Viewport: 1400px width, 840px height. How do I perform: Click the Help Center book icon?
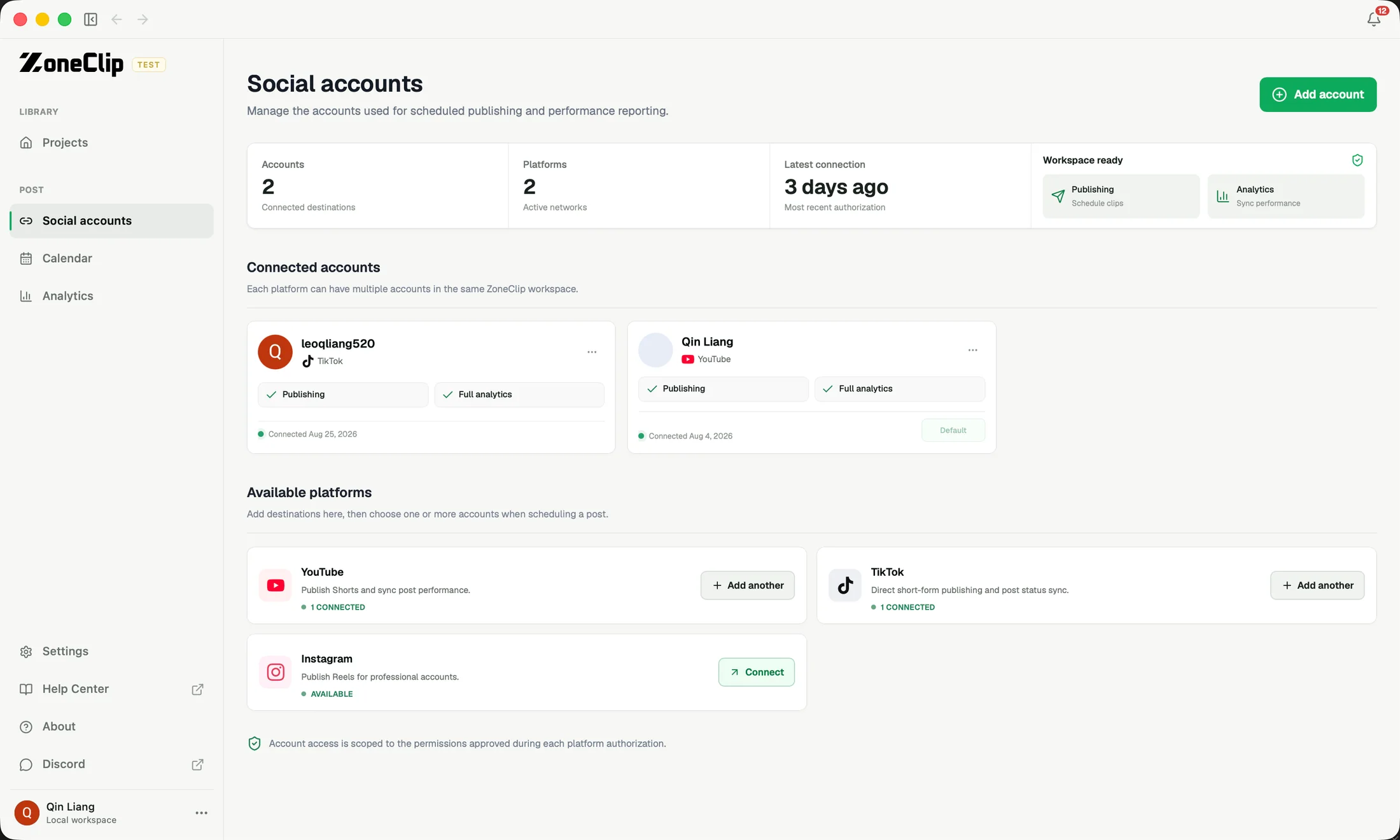[26, 689]
